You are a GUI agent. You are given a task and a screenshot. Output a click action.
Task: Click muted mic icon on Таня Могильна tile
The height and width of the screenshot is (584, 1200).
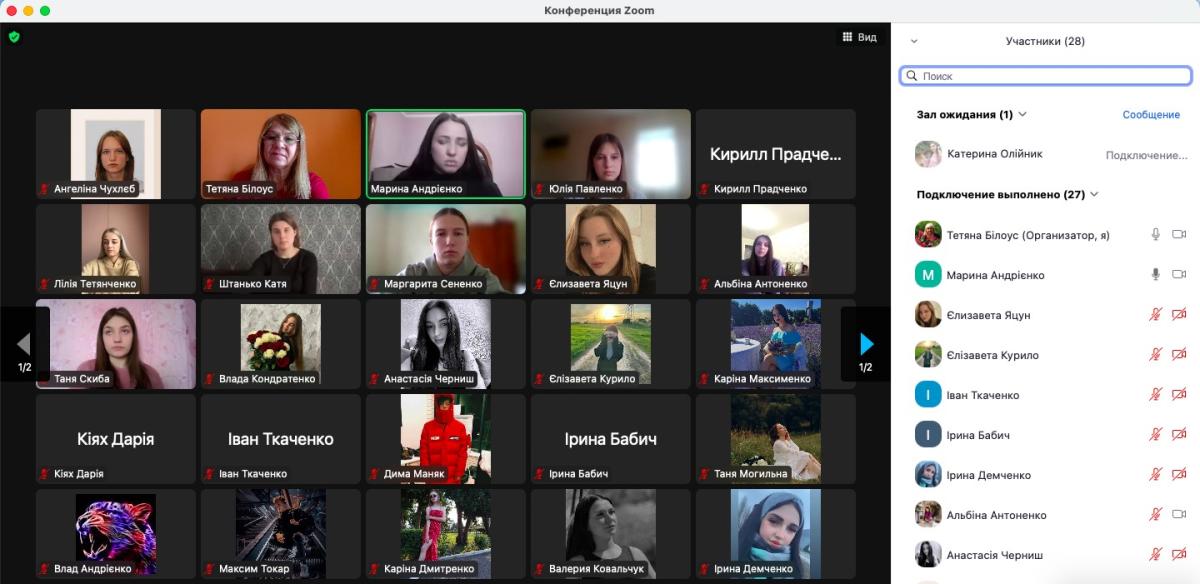tap(704, 474)
